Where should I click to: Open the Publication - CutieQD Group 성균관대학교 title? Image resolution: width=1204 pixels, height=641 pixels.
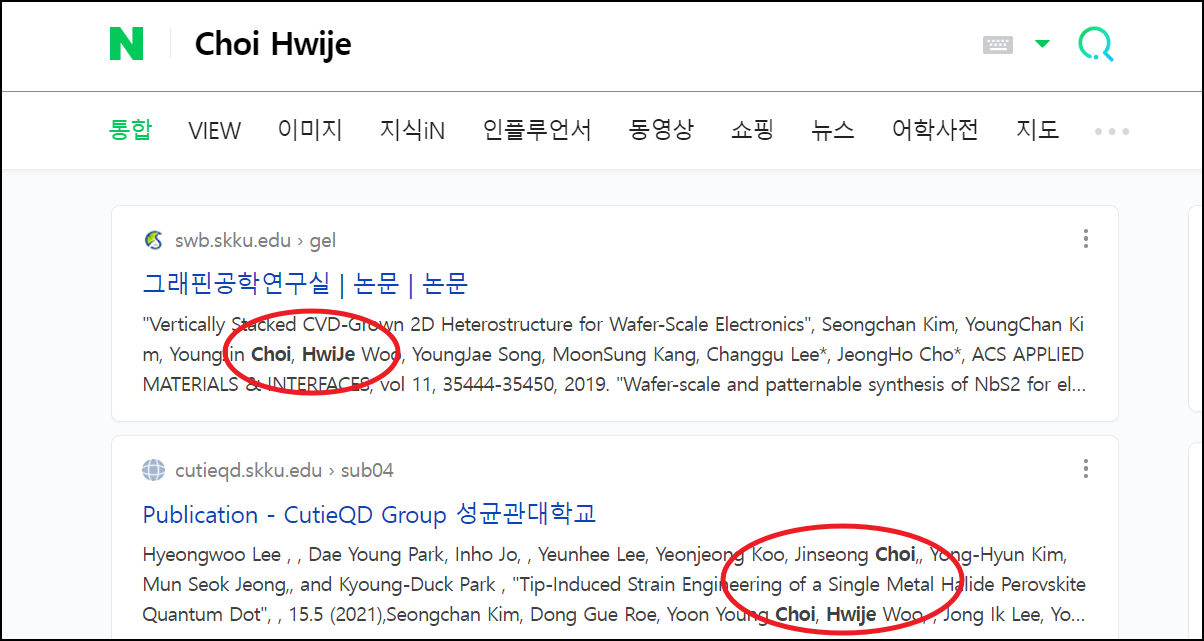click(369, 514)
